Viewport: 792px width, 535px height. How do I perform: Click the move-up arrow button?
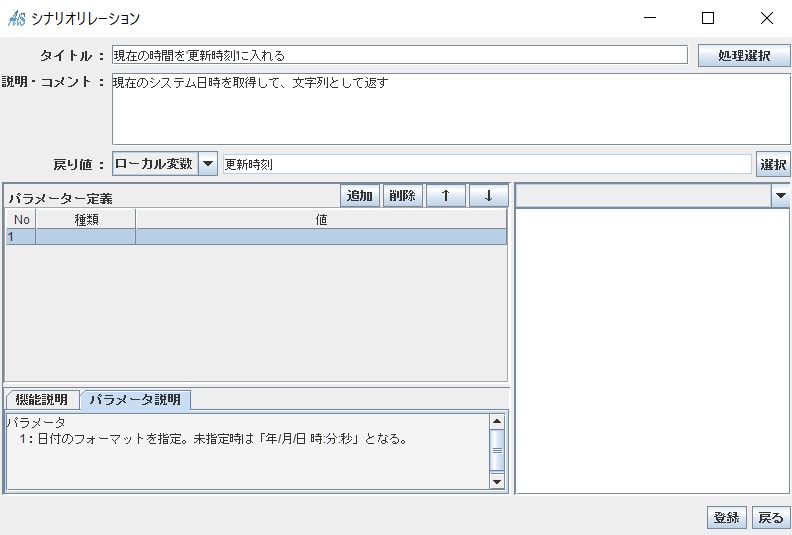[x=445, y=196]
